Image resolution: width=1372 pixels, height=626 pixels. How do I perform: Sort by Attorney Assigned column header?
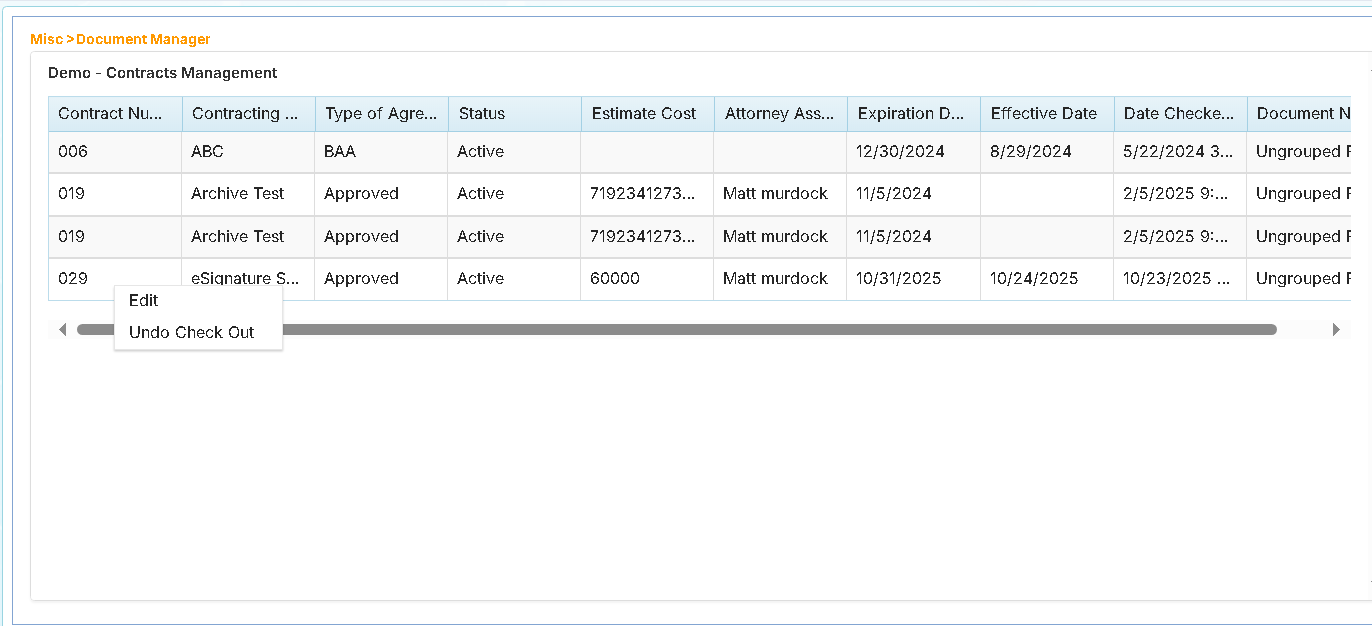point(780,113)
